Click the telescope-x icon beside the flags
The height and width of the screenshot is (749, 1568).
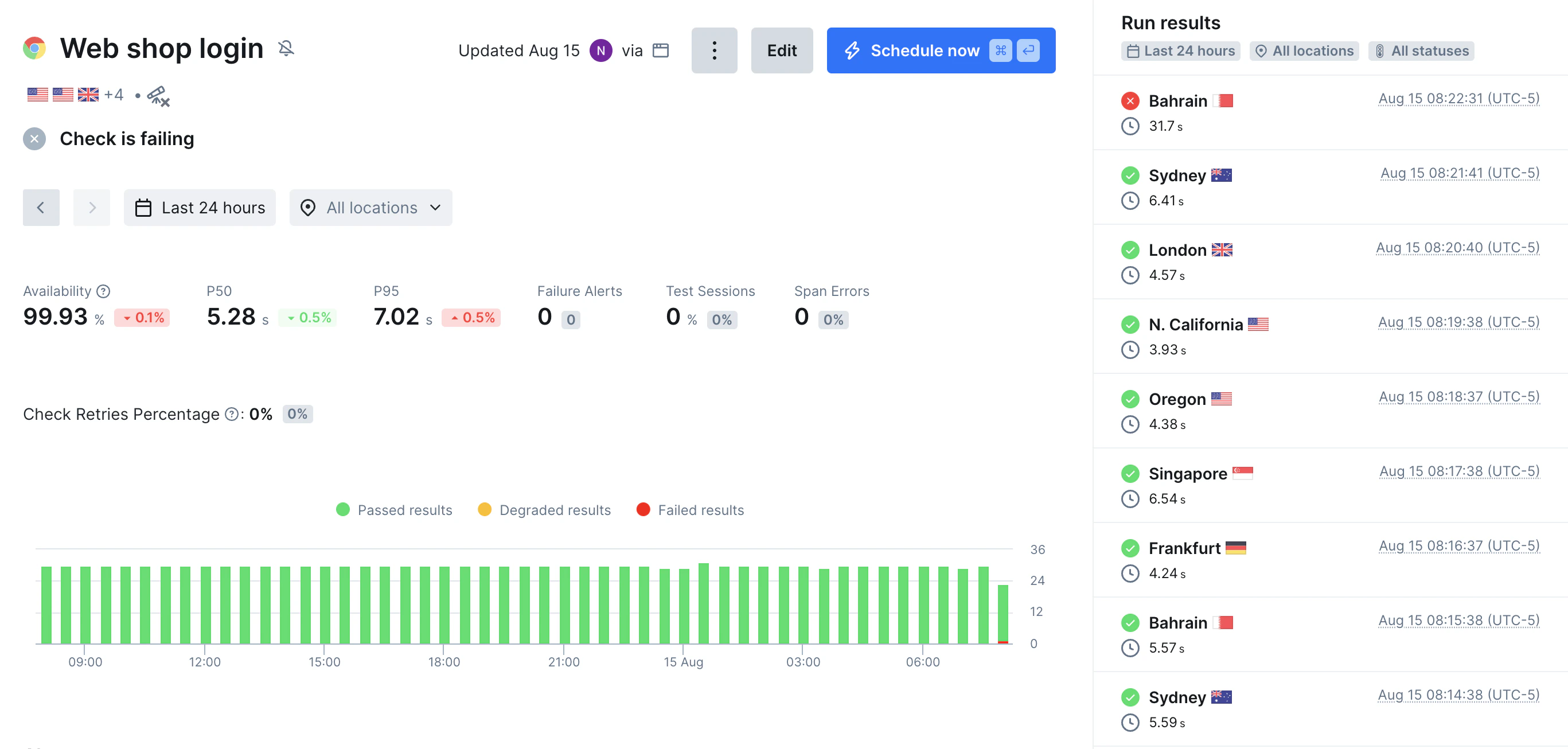click(x=158, y=96)
